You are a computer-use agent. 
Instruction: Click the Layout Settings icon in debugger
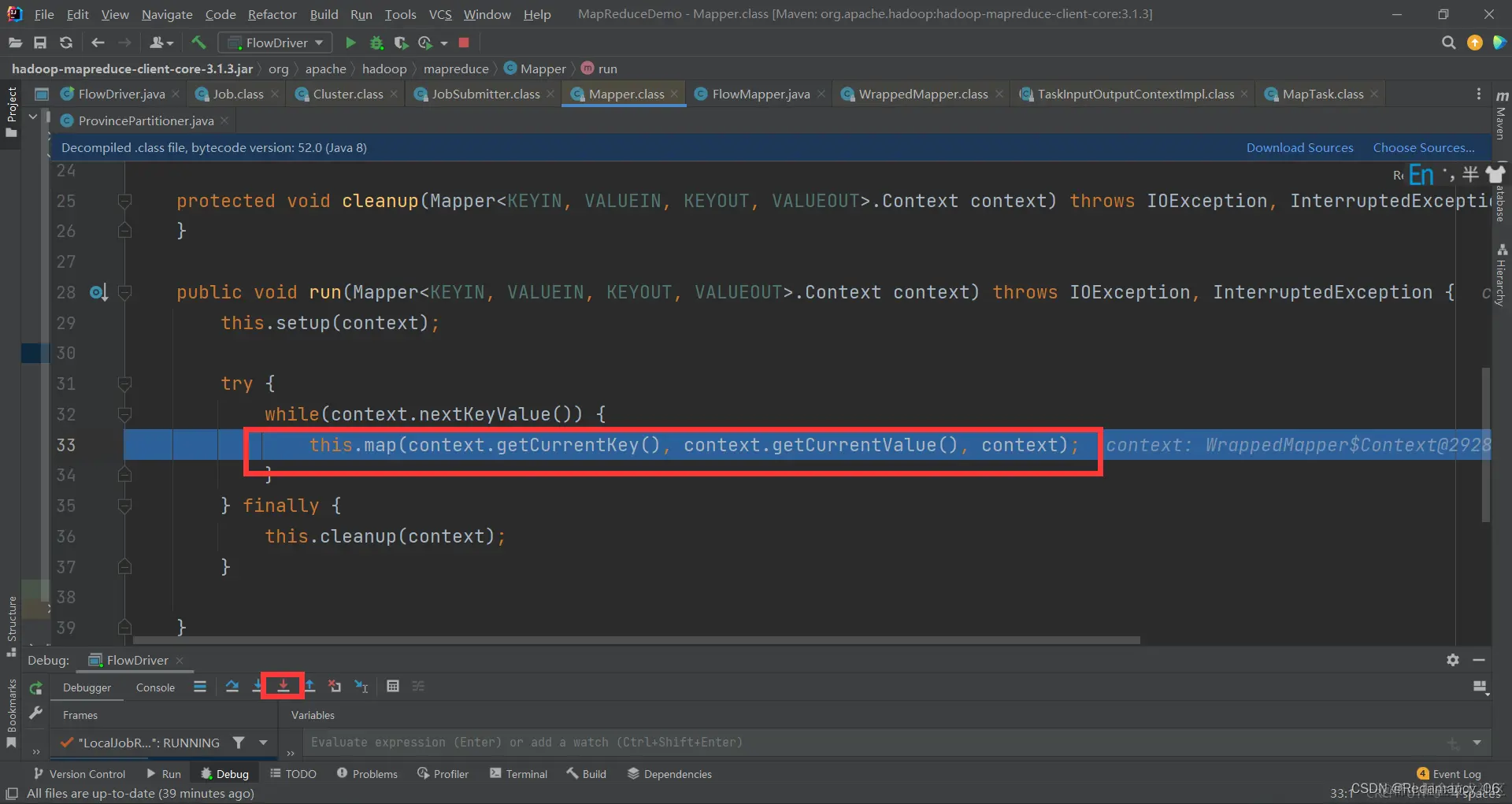[x=1480, y=687]
